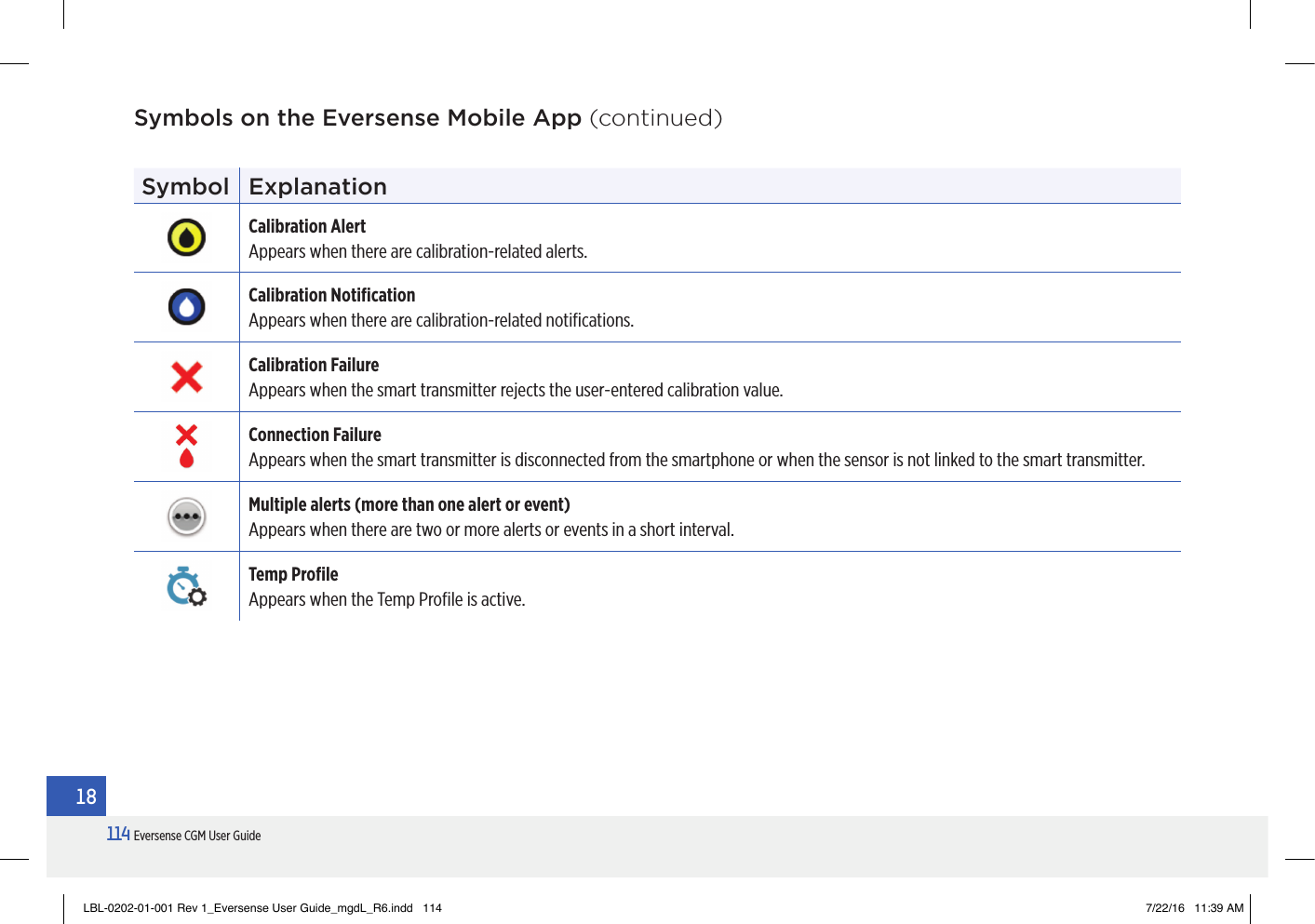The image size is (1315, 924).
Task: Click the blue chapter number 18 tab
Action: [76, 797]
